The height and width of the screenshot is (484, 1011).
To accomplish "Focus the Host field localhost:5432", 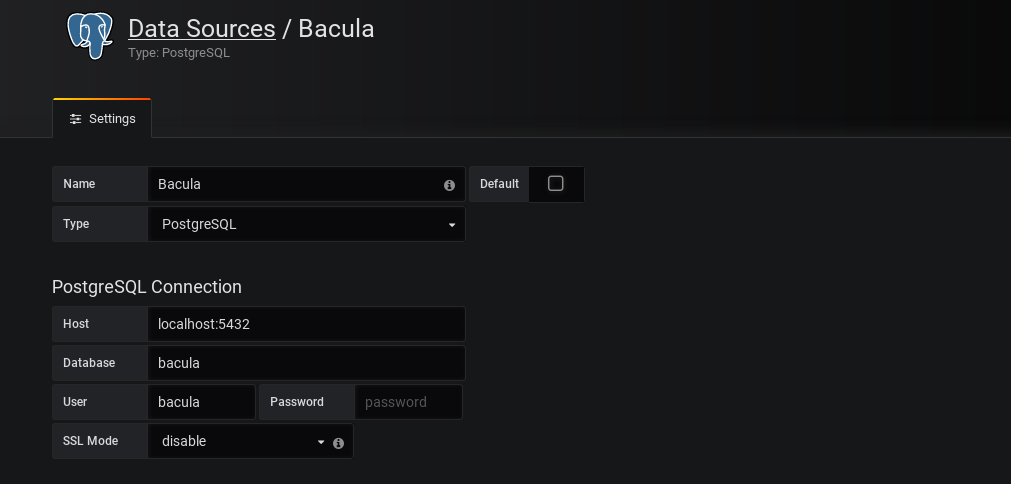I will (306, 324).
